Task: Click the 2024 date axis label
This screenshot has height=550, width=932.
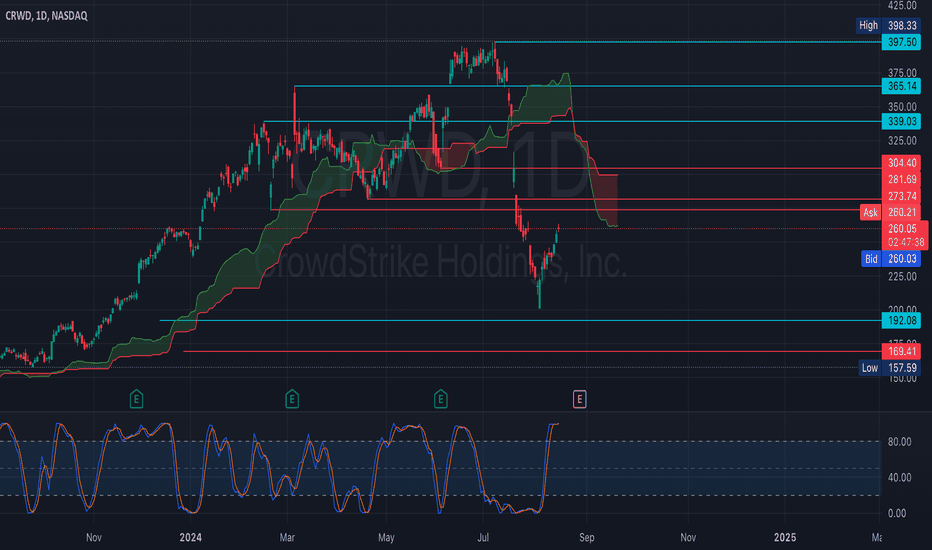Action: pyautogui.click(x=191, y=538)
